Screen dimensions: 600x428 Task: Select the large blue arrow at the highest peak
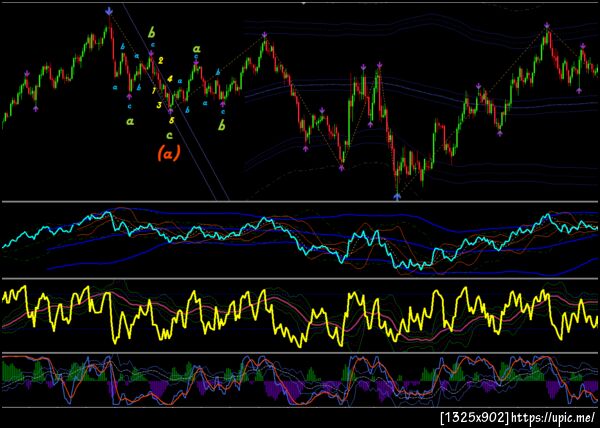(109, 11)
